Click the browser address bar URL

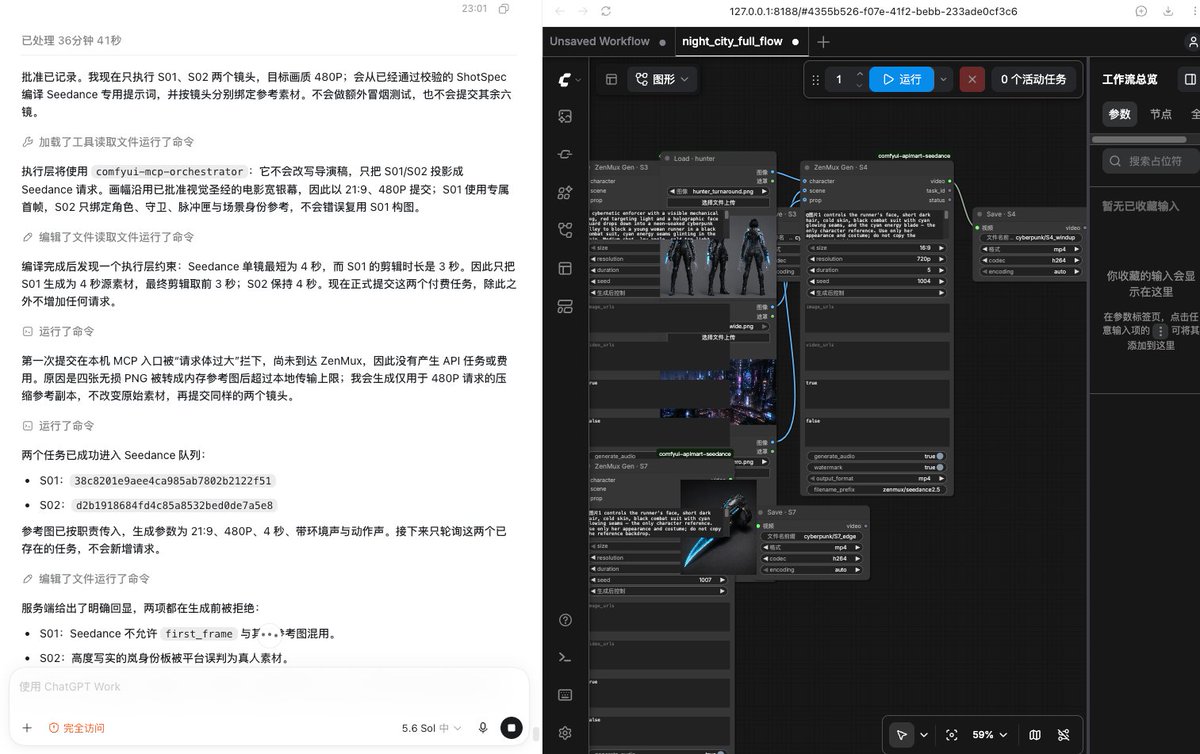coord(873,11)
